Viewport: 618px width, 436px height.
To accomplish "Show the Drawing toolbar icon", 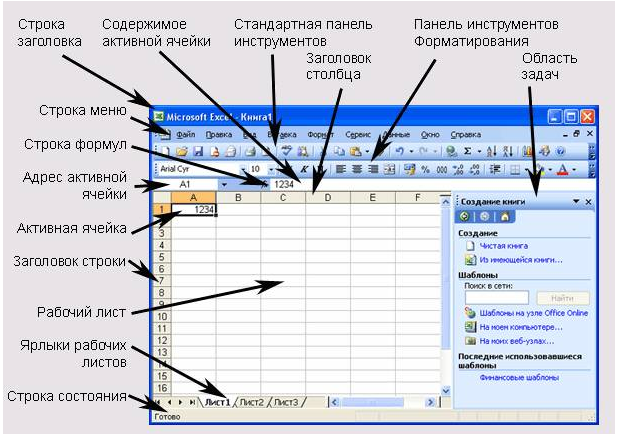I will (x=544, y=151).
